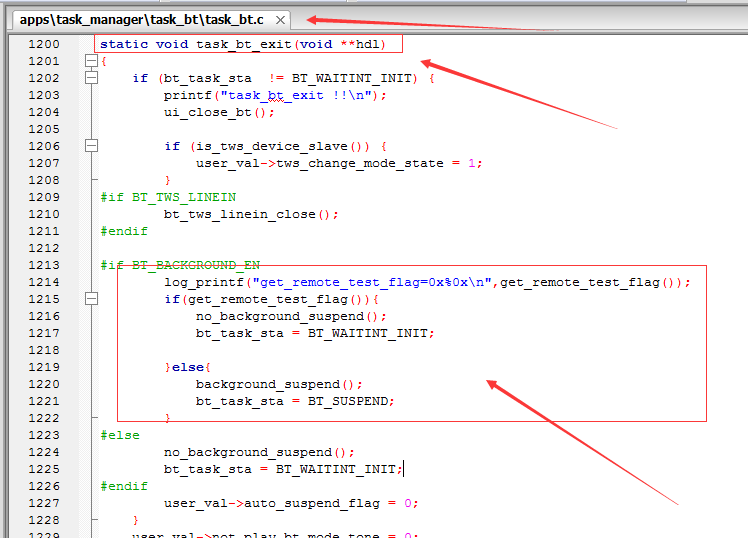This screenshot has height=538, width=748.
Task: Place cursor on task_bt_exit function name
Action: 244,44
